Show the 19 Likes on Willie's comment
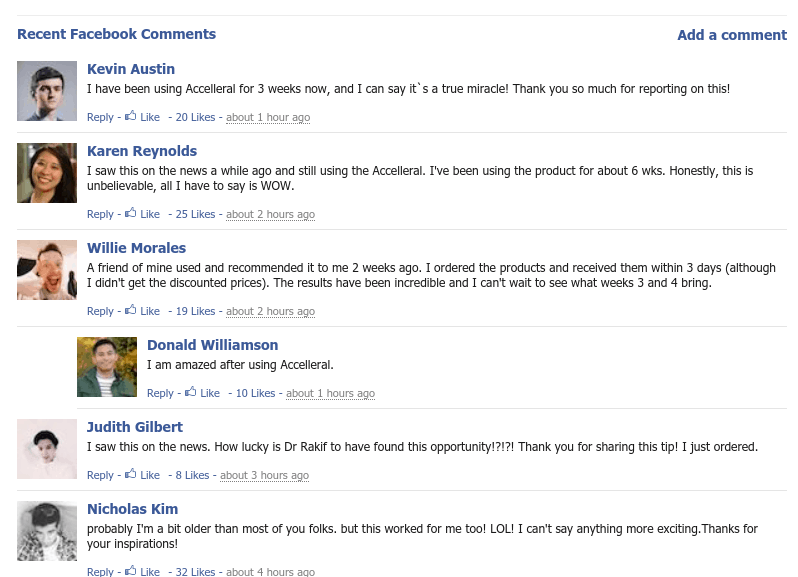 click(195, 311)
